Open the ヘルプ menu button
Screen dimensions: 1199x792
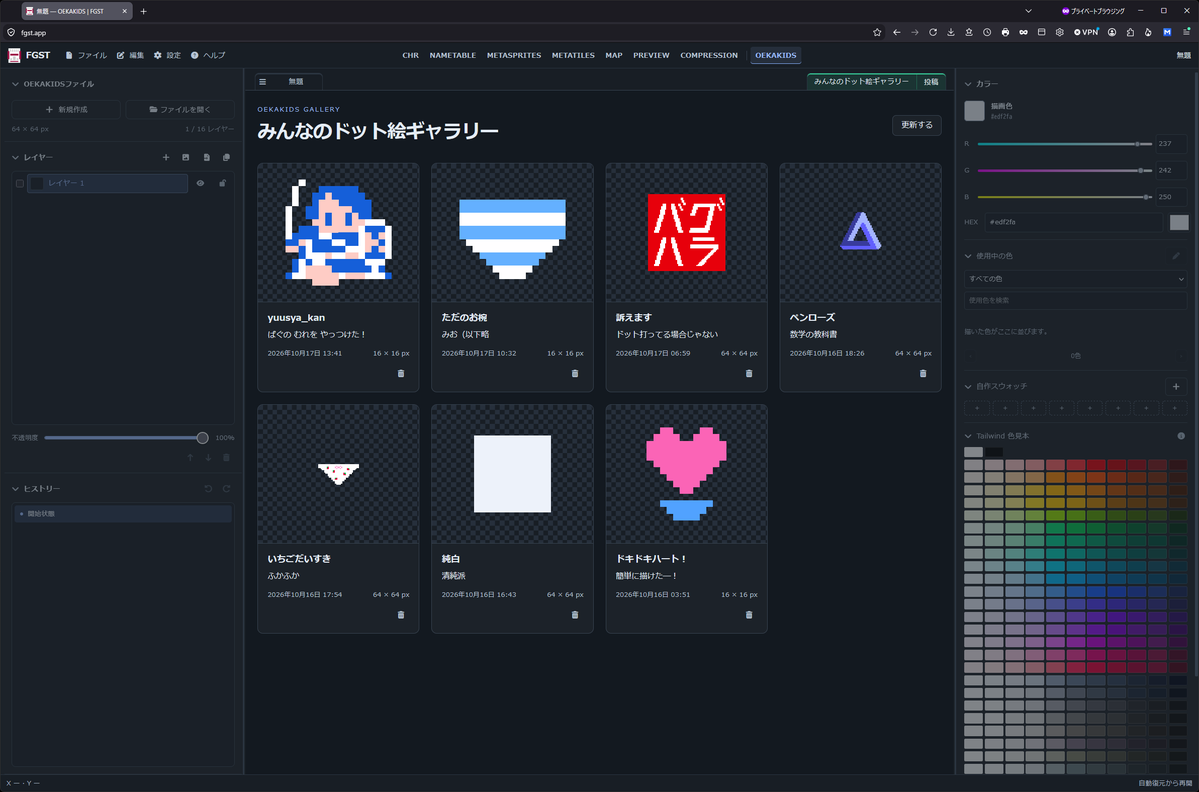pos(208,55)
